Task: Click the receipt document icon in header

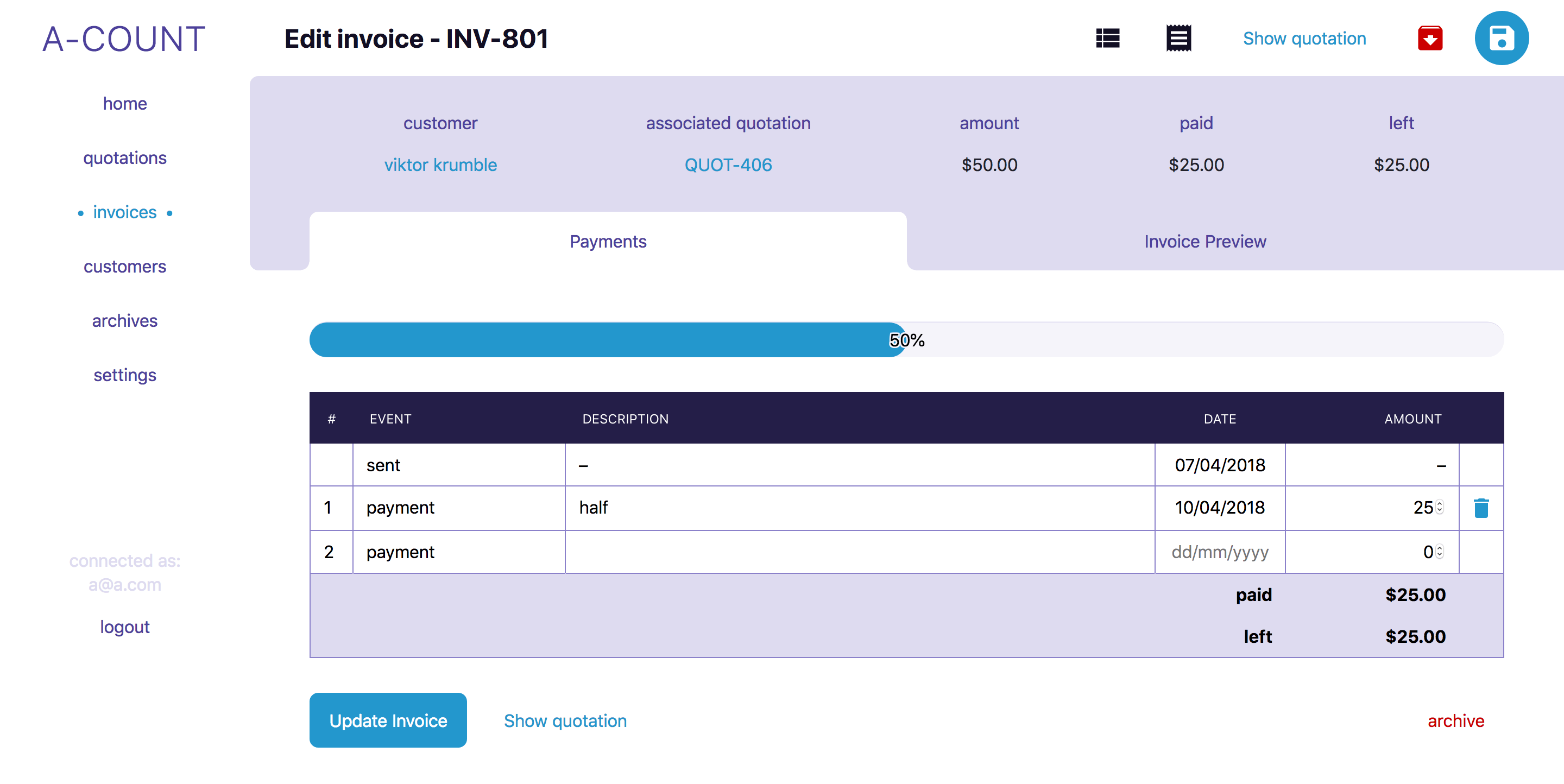Action: tap(1178, 38)
